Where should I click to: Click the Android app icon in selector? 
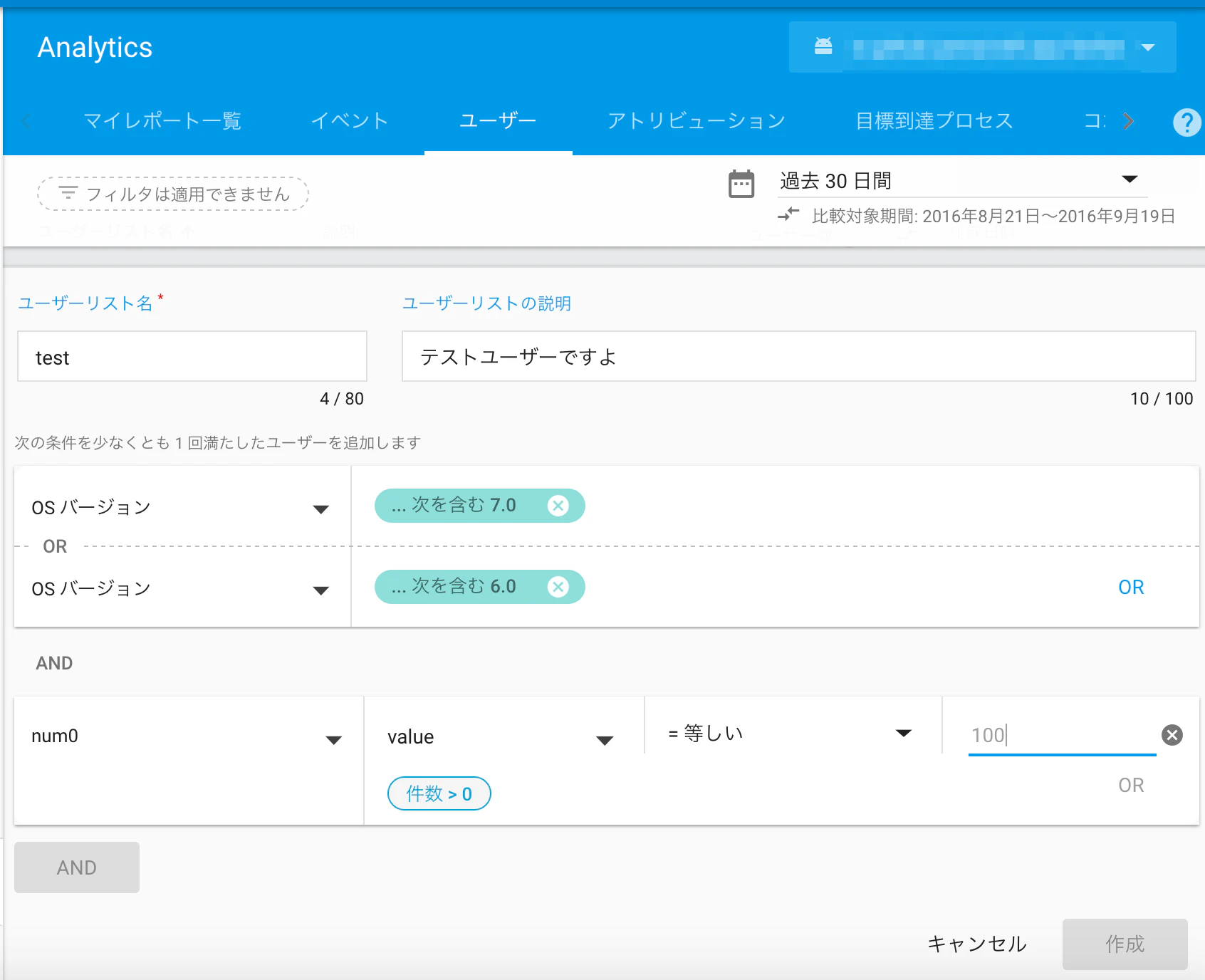823,47
